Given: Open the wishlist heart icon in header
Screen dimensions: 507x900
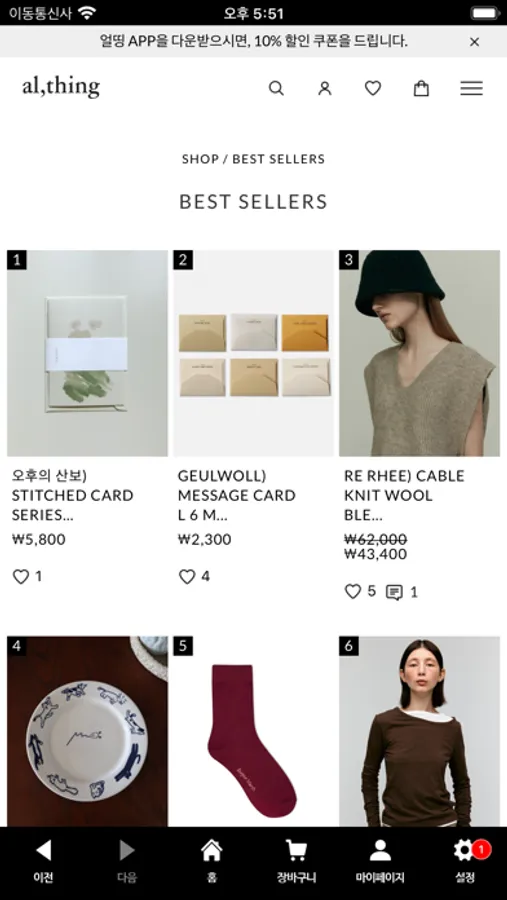Looking at the screenshot, I should [x=373, y=88].
